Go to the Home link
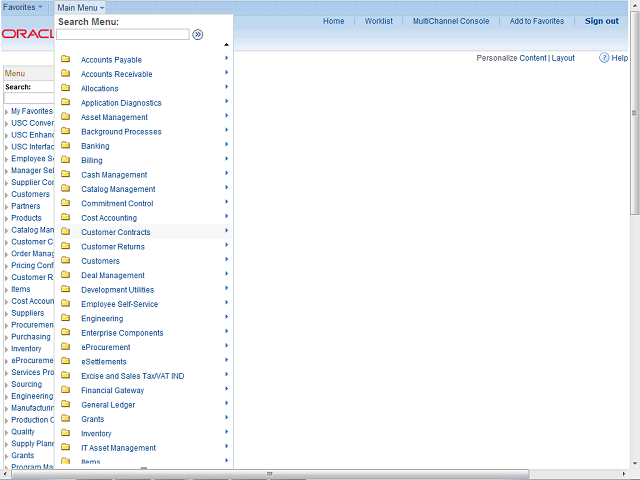The height and width of the screenshot is (480, 640). [333, 21]
